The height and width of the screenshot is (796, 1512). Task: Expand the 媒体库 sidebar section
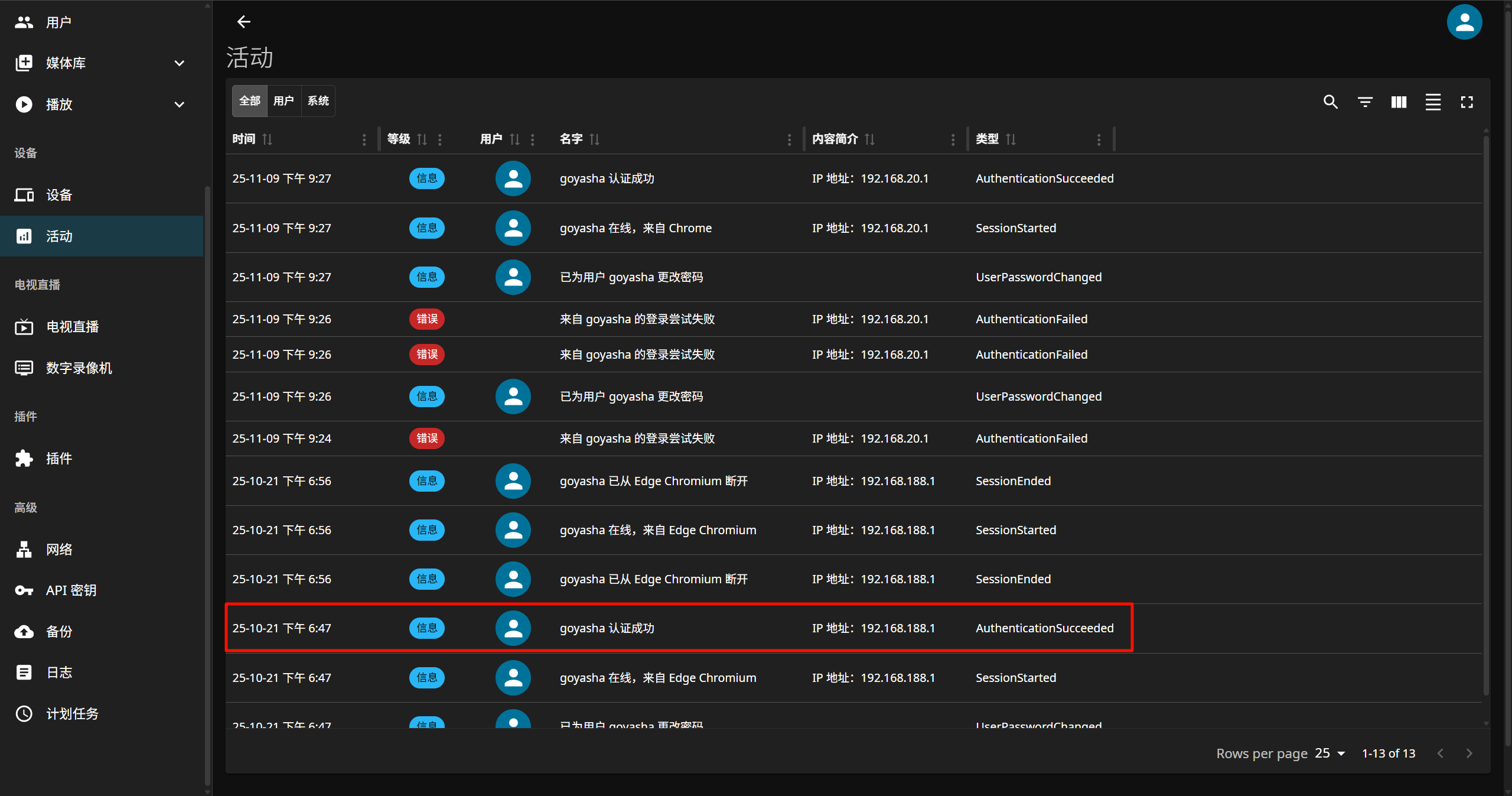(x=180, y=63)
